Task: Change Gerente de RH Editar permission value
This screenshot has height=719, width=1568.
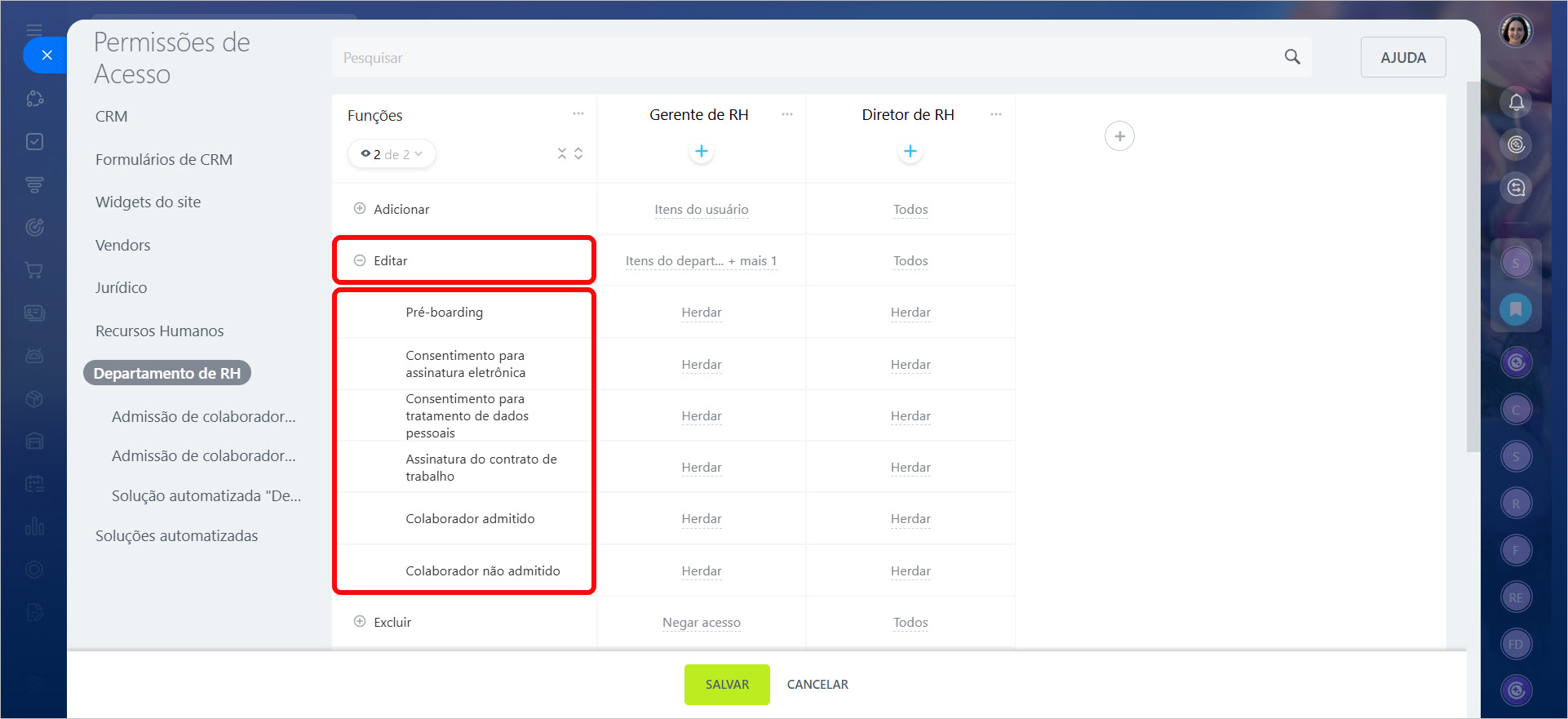Action: tap(702, 261)
